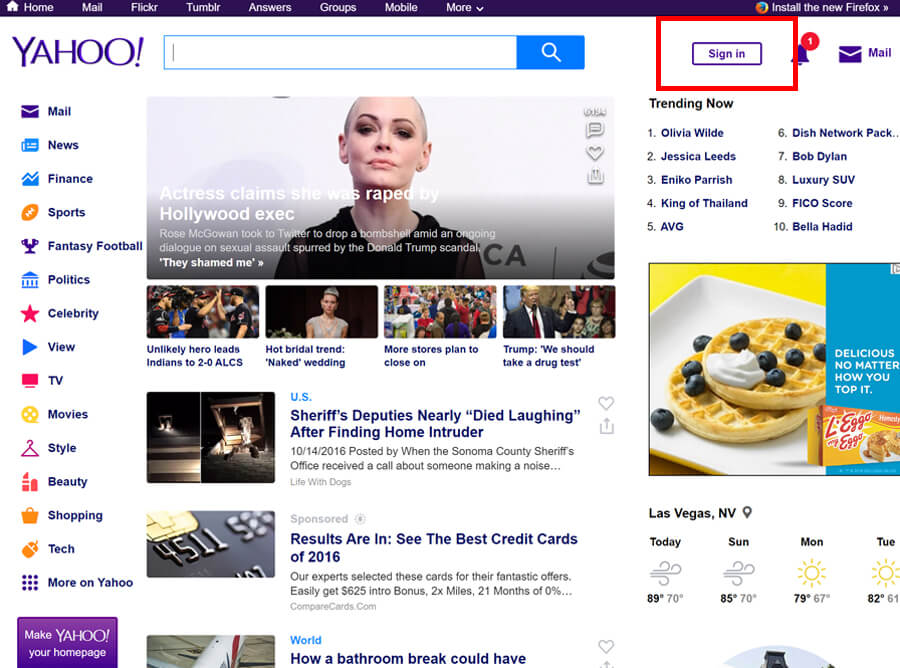Click the More on Yahoo grid icon
The image size is (900, 668).
point(30,582)
